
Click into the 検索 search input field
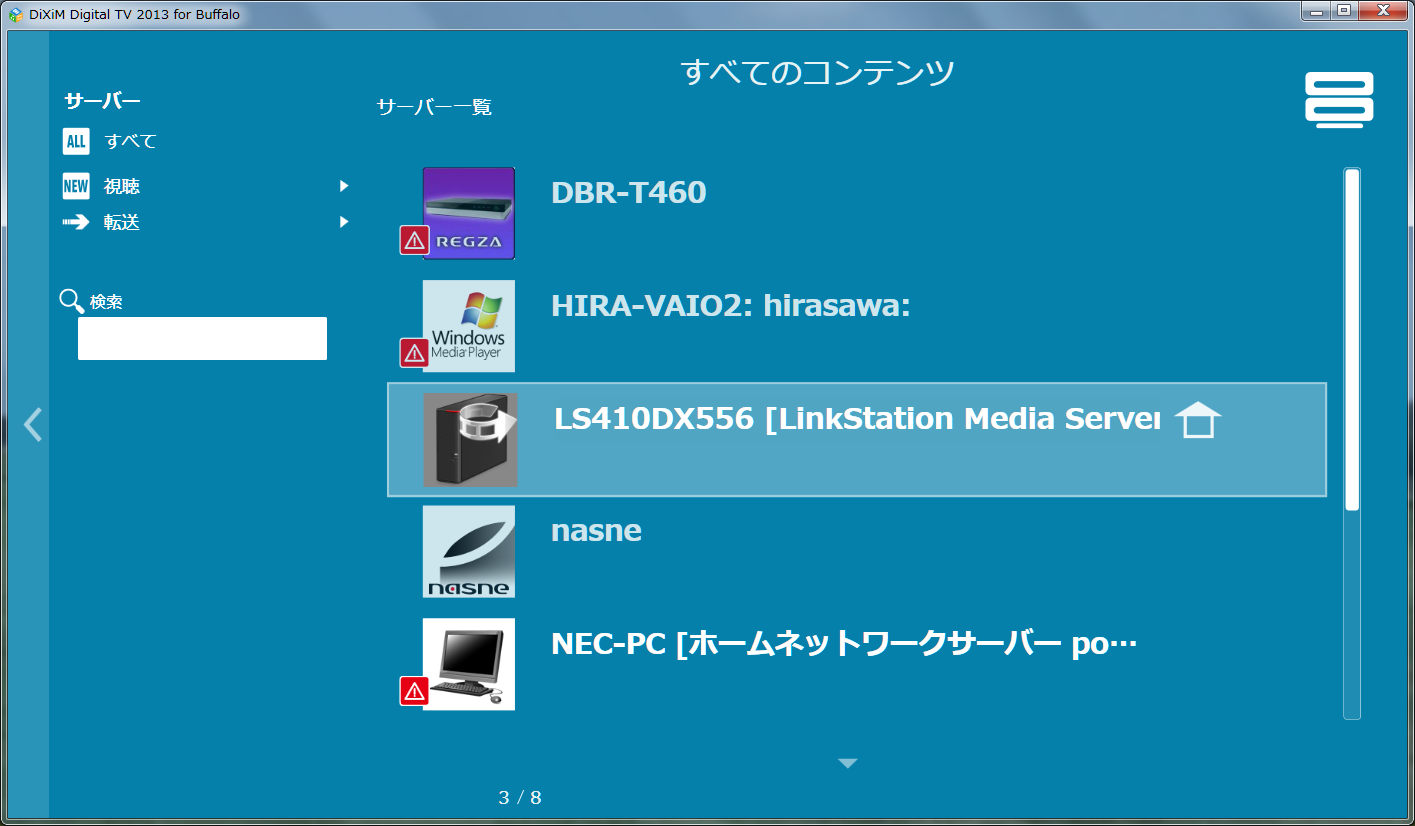(x=203, y=338)
